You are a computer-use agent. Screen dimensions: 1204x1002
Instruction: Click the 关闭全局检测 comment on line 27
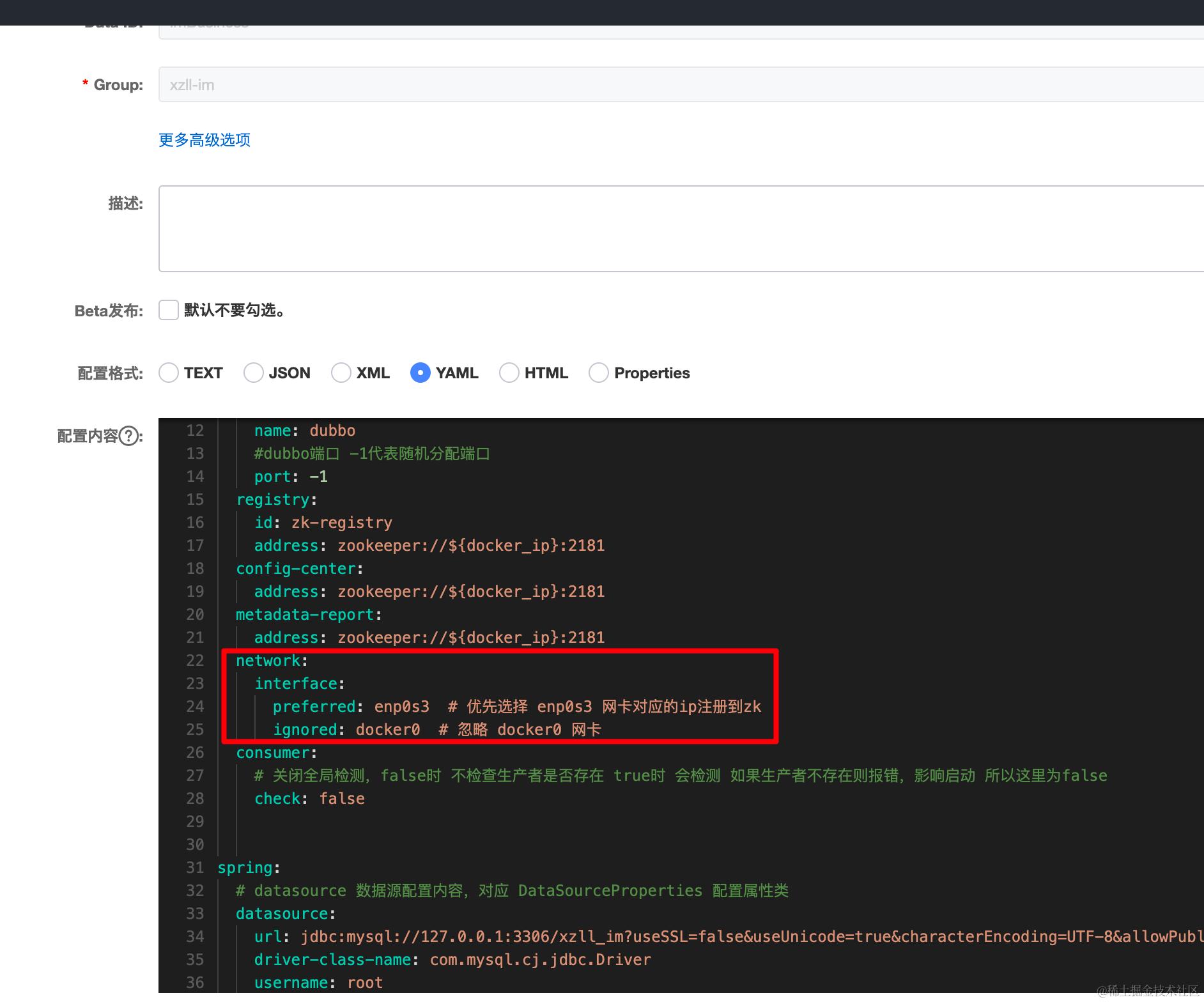[x=681, y=776]
